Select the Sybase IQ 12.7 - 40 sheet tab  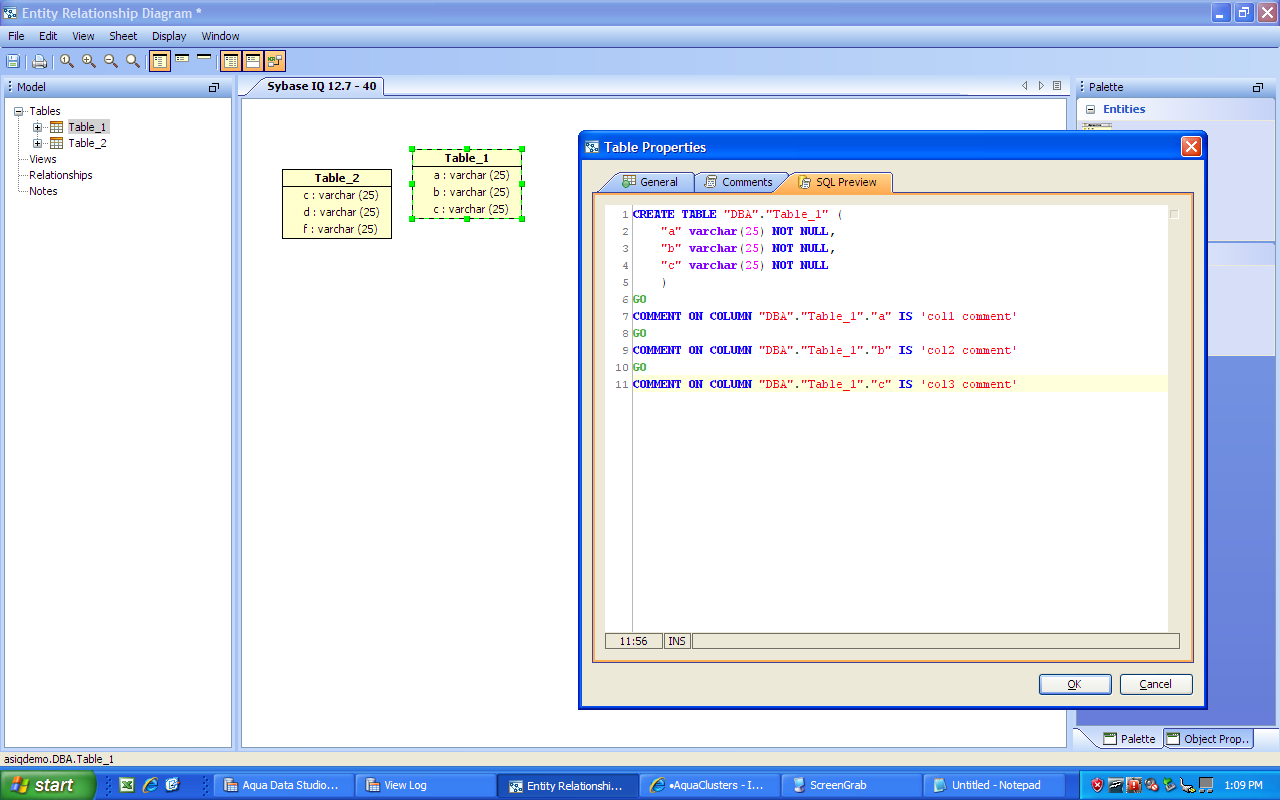click(321, 86)
